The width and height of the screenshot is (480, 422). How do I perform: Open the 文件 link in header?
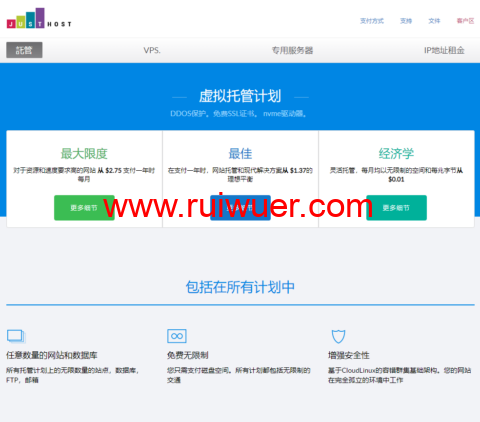coord(434,21)
